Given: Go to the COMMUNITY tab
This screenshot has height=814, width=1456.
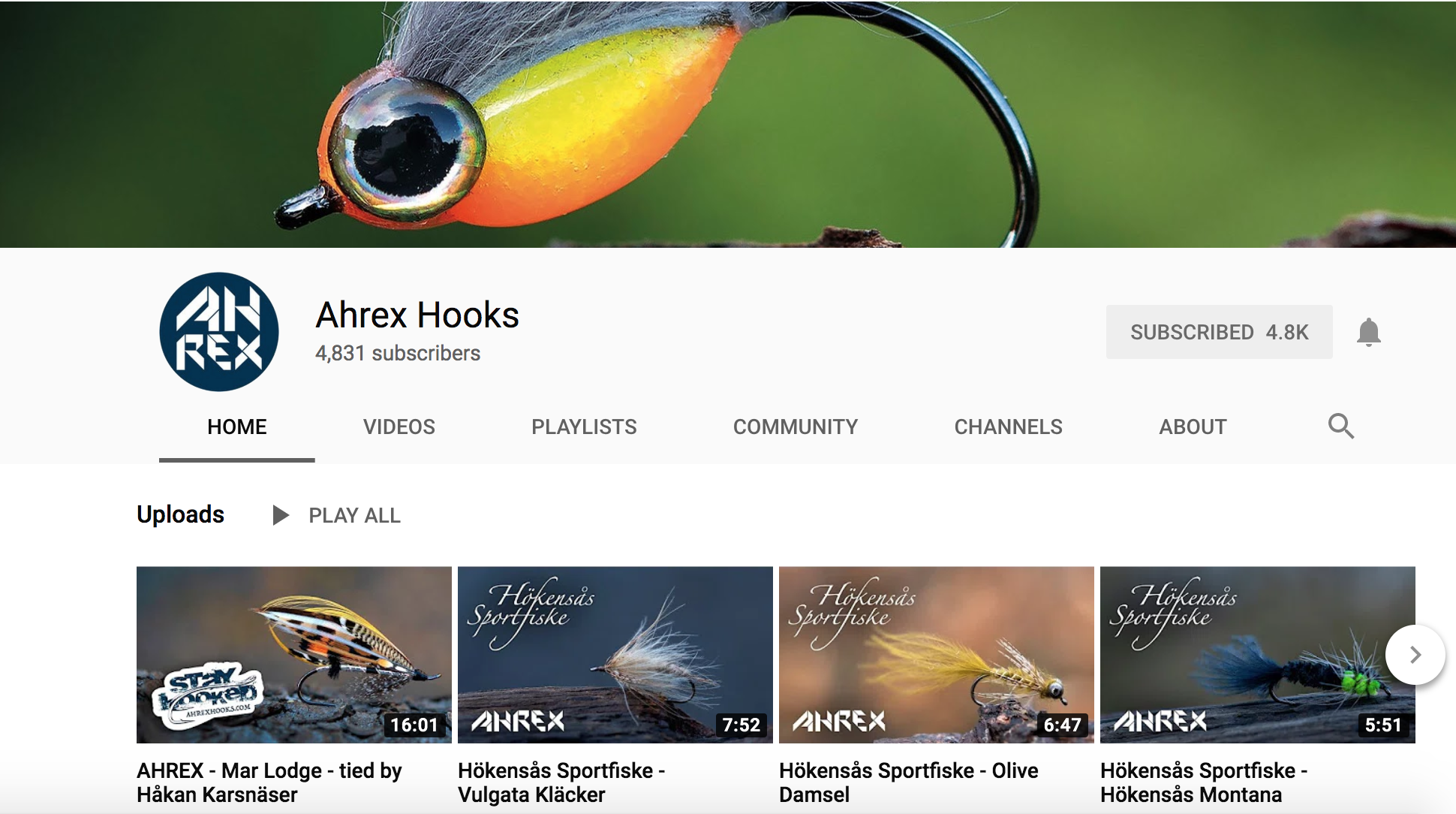Looking at the screenshot, I should click(x=796, y=427).
